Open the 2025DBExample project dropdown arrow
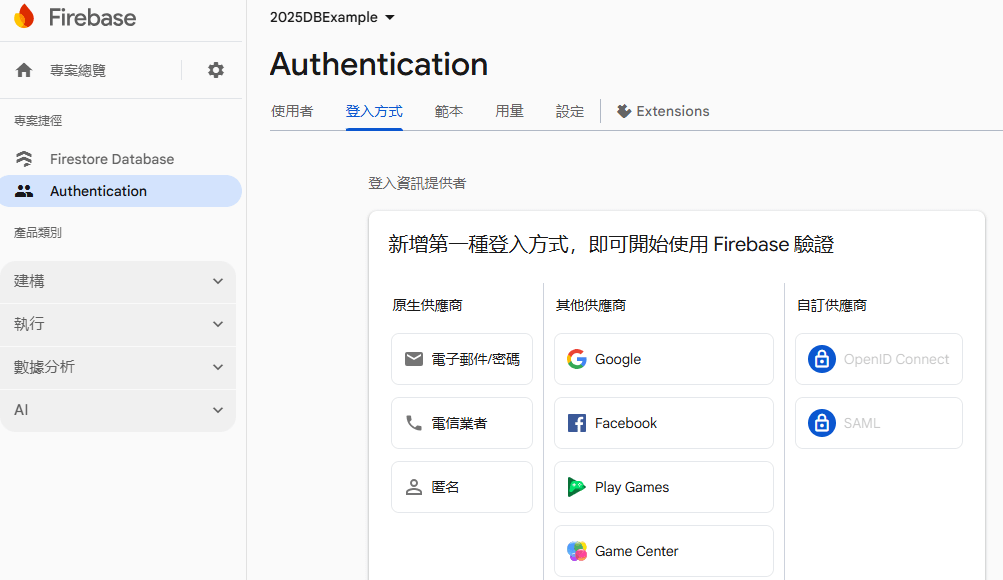The width and height of the screenshot is (1003, 580). point(390,18)
